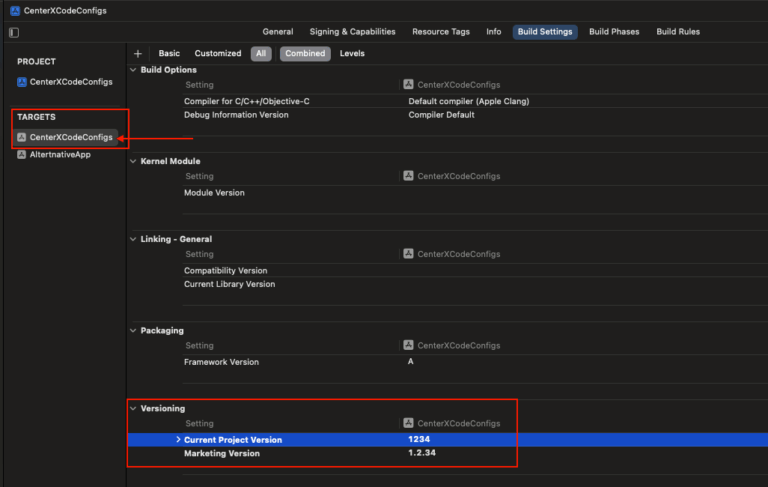Collapse the Kernel Module section

[133, 161]
